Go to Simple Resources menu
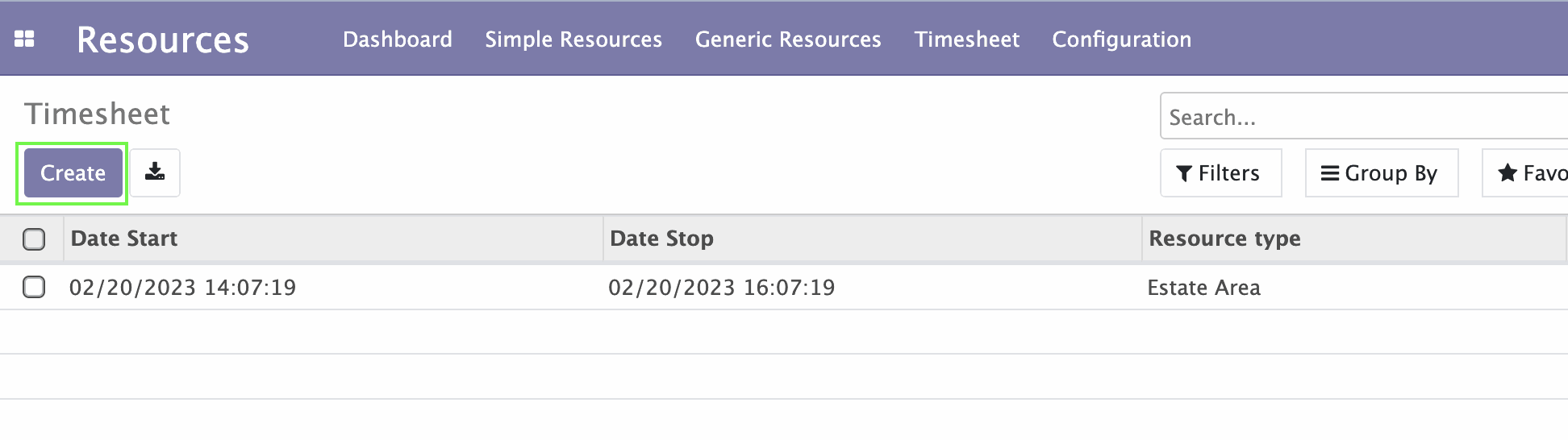 tap(573, 39)
